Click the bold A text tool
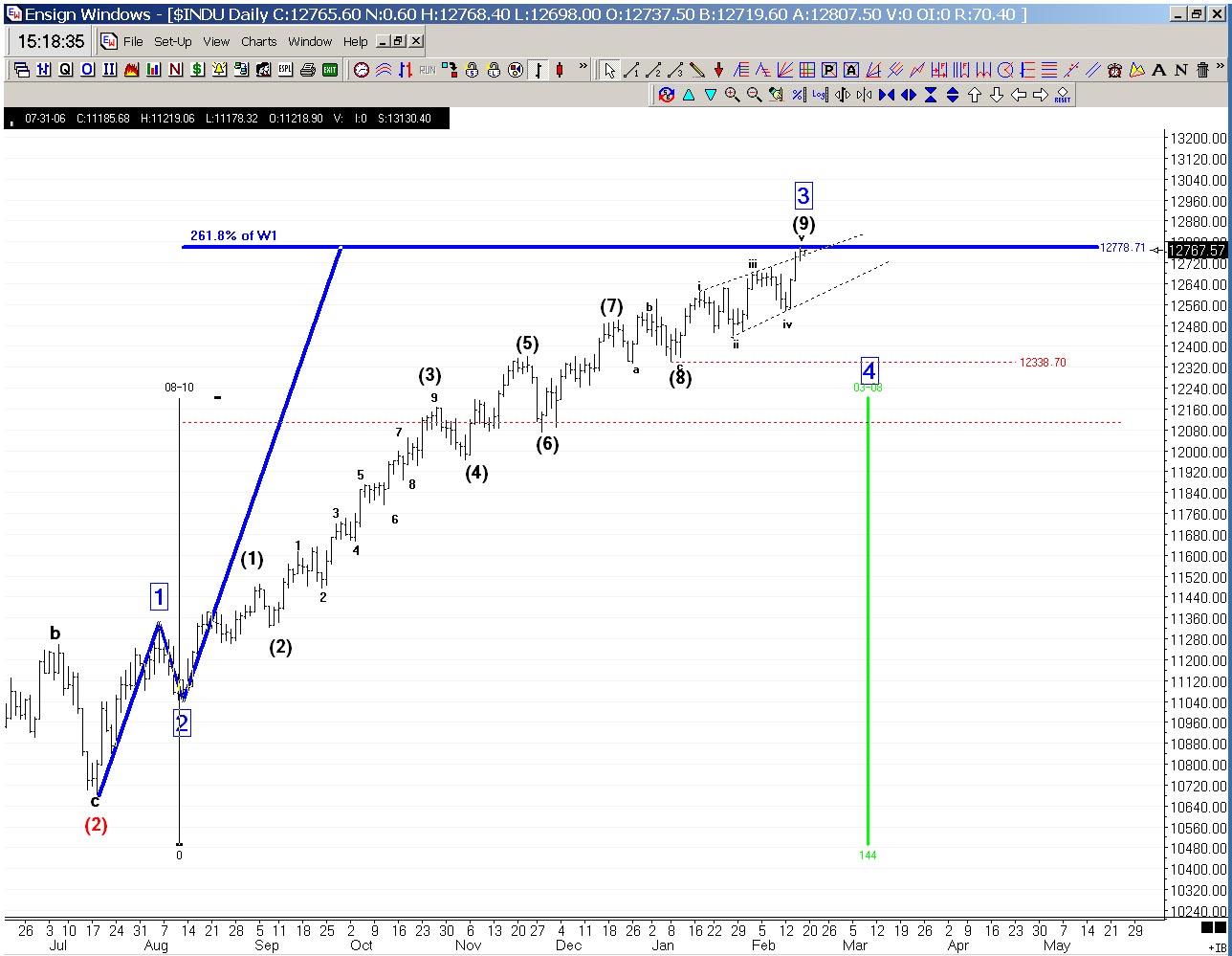Screen dimensions: 1232x956 pos(1158,70)
